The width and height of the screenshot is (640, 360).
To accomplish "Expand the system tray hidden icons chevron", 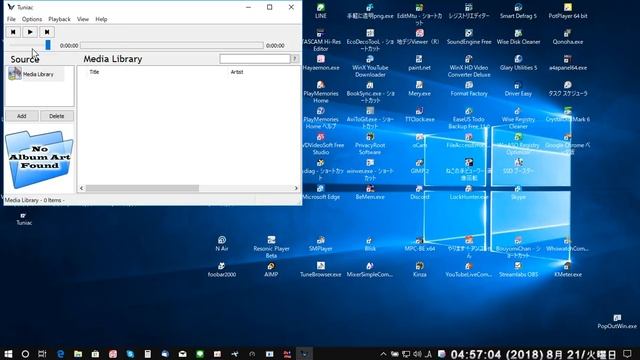I will coord(383,354).
